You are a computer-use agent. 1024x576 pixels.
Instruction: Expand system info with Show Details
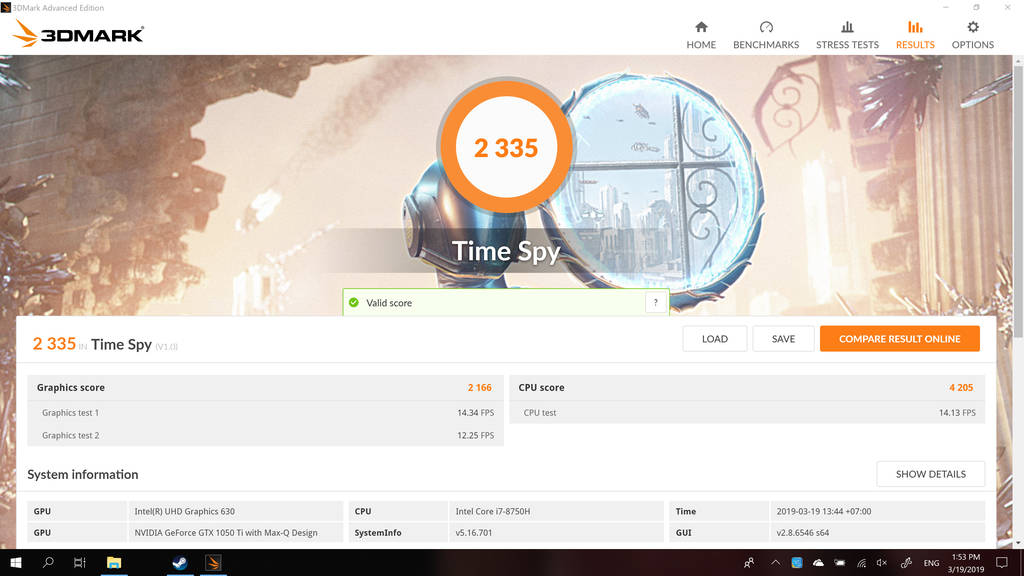930,474
